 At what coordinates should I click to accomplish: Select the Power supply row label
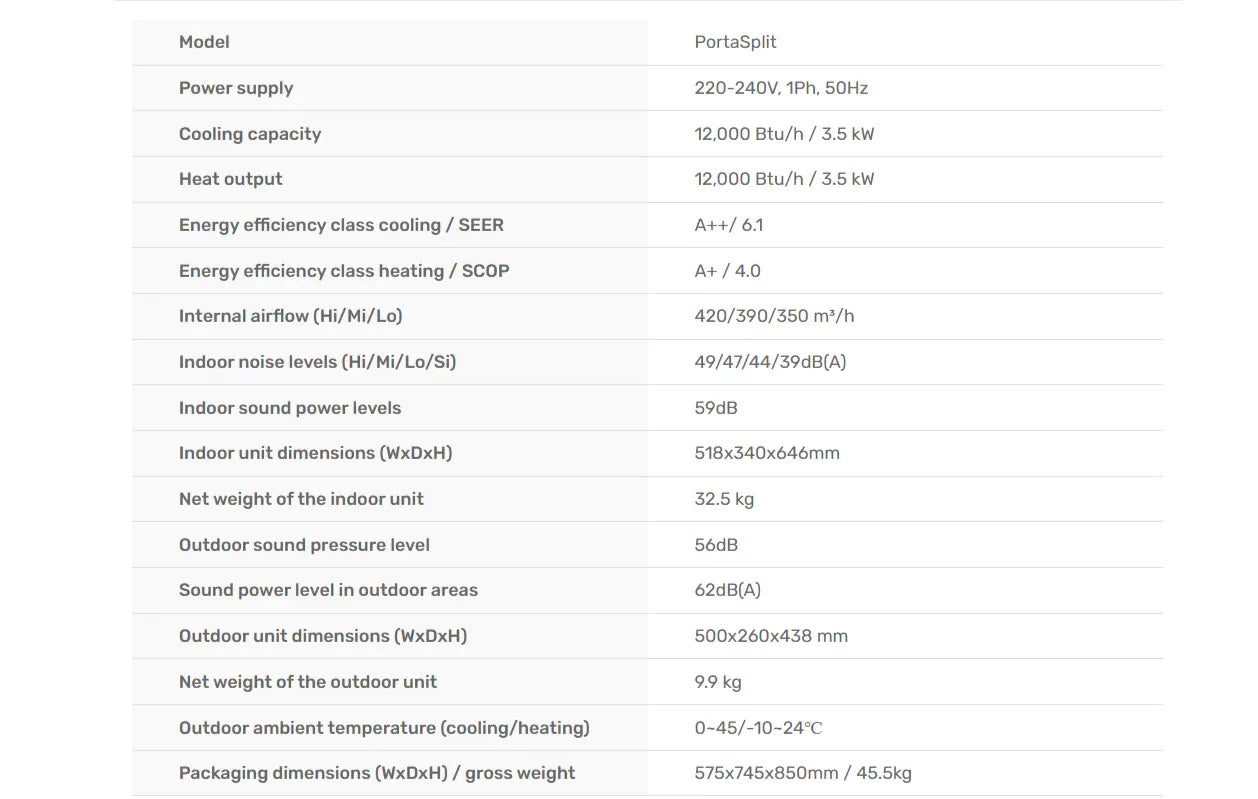tap(236, 88)
